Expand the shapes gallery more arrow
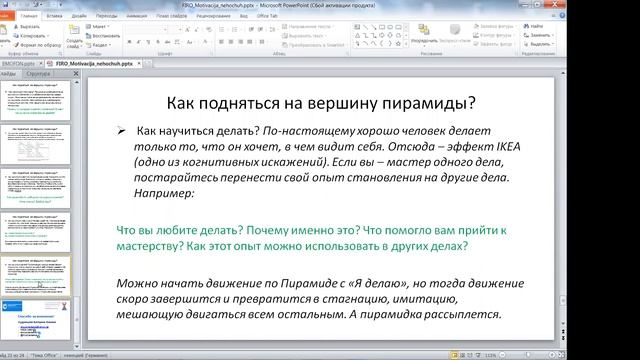Viewport: 640px width, 360px height. tap(406, 44)
